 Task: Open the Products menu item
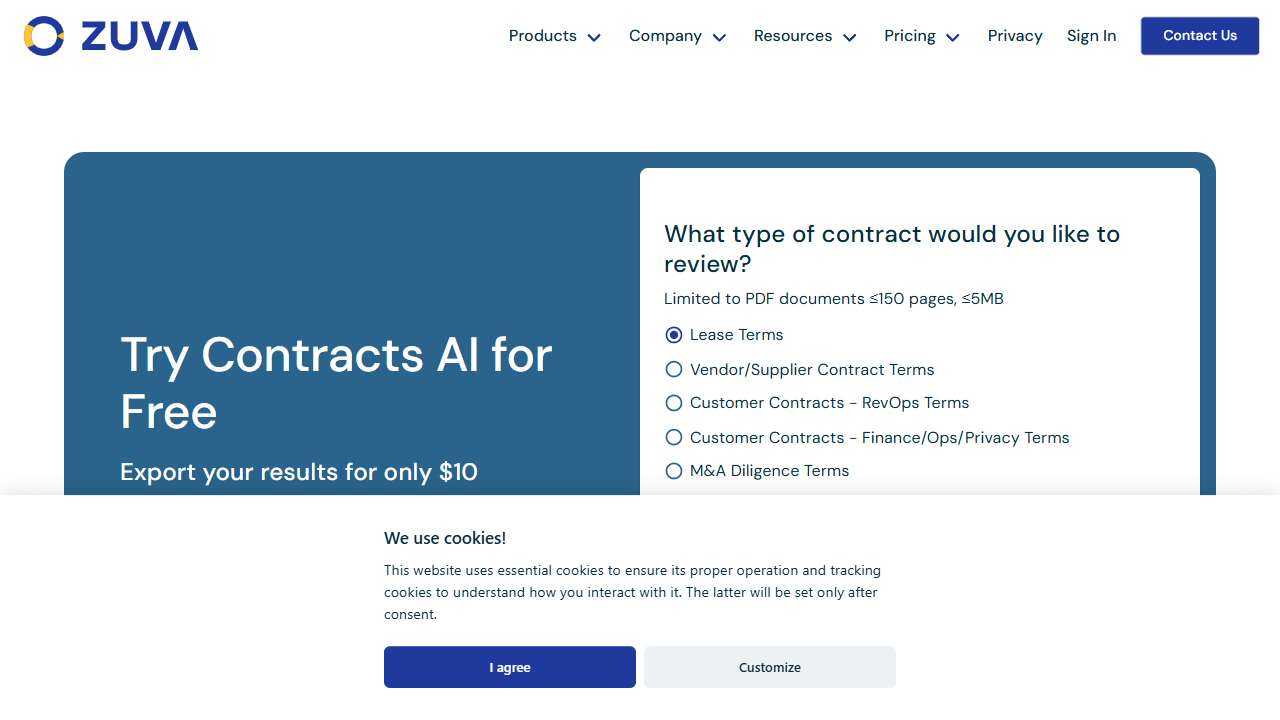[x=542, y=36]
